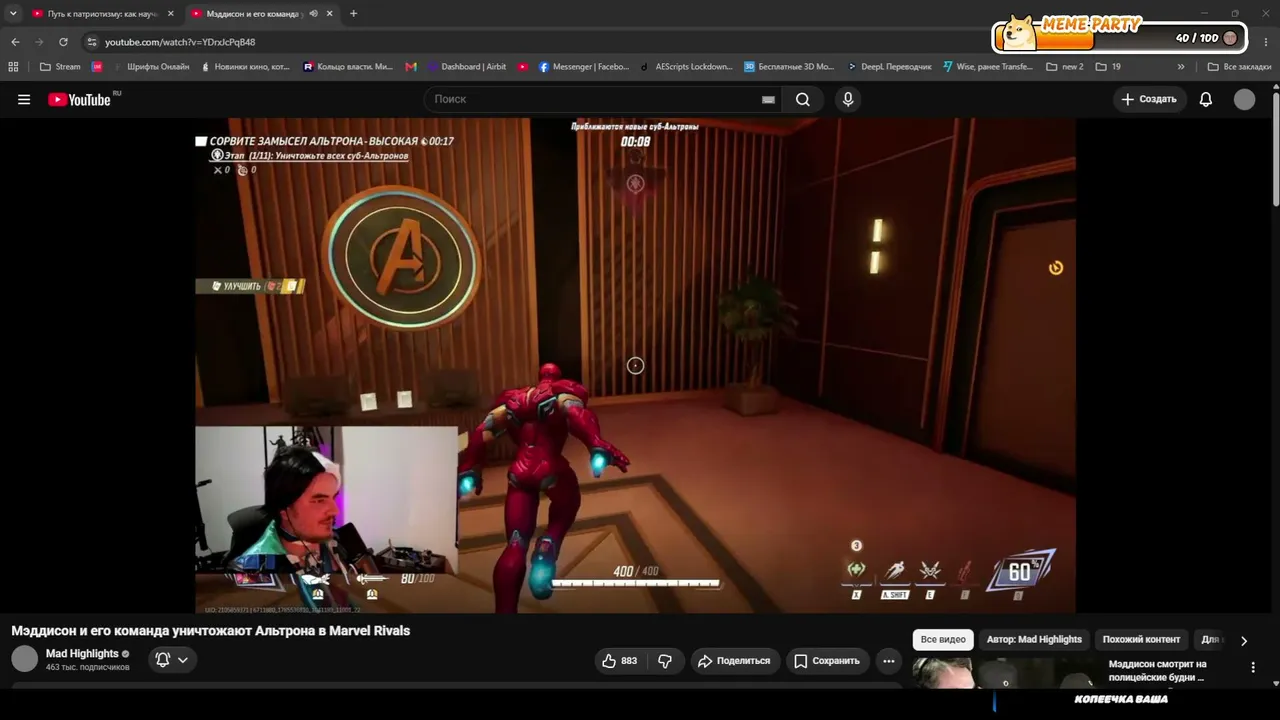Screen dimensions: 1280x720
Task: Close the 'Путь к патриотизму' tab
Action: [x=171, y=14]
